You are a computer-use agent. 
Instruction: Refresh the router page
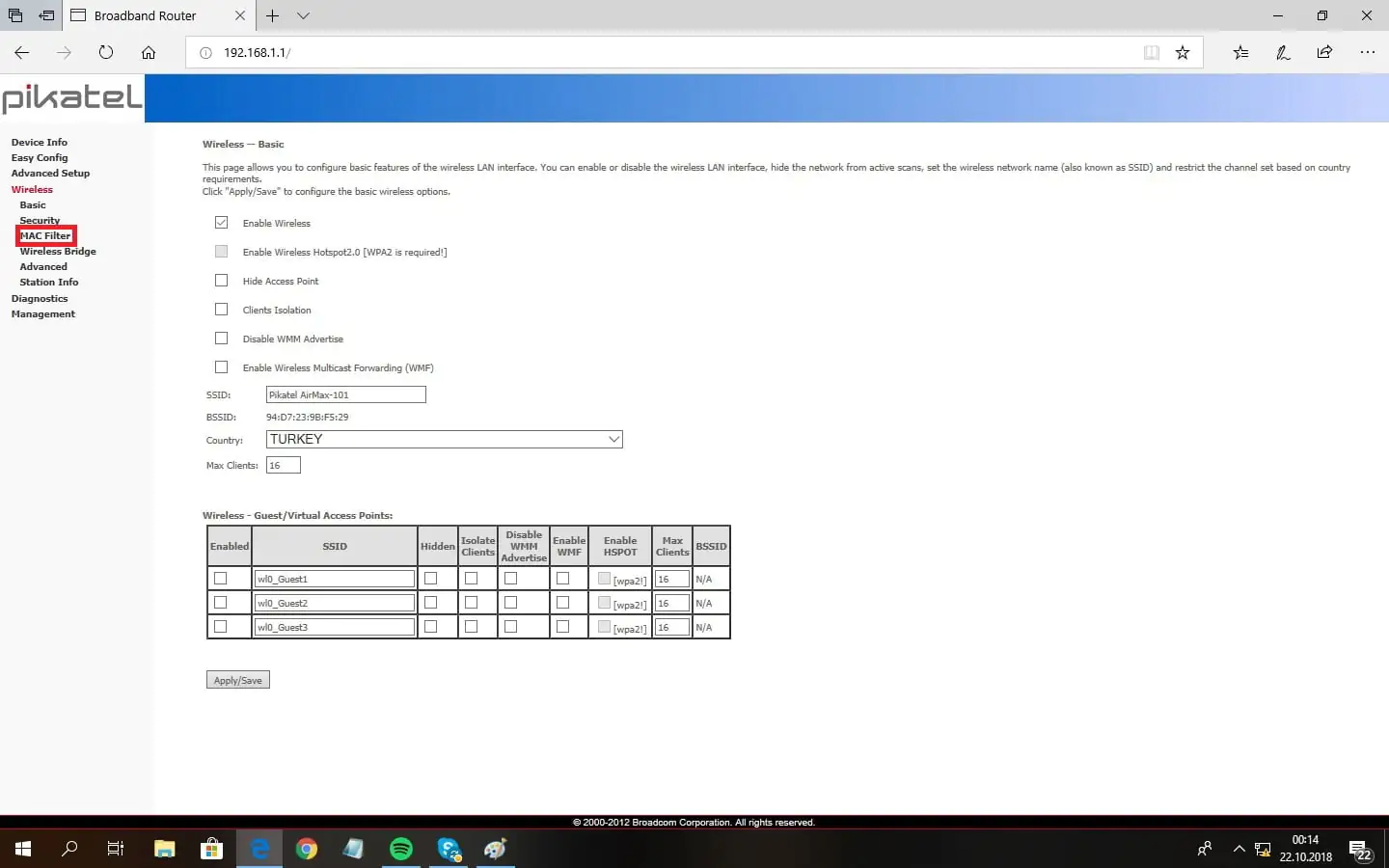point(106,52)
